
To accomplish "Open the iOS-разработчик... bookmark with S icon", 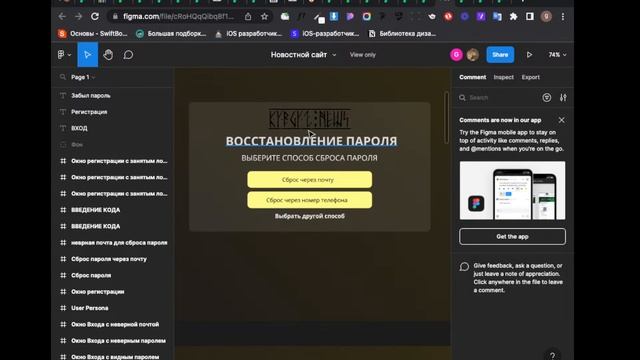I will [x=325, y=33].
